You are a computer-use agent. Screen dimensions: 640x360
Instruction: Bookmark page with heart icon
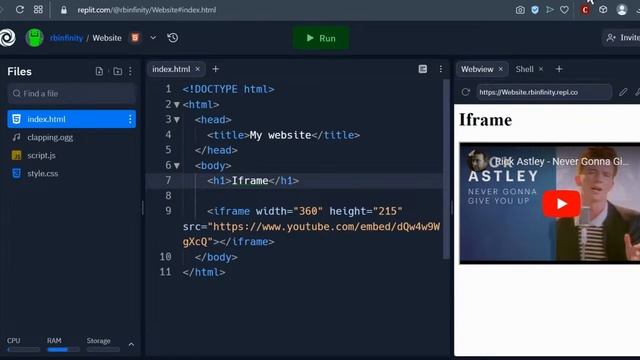pos(564,10)
